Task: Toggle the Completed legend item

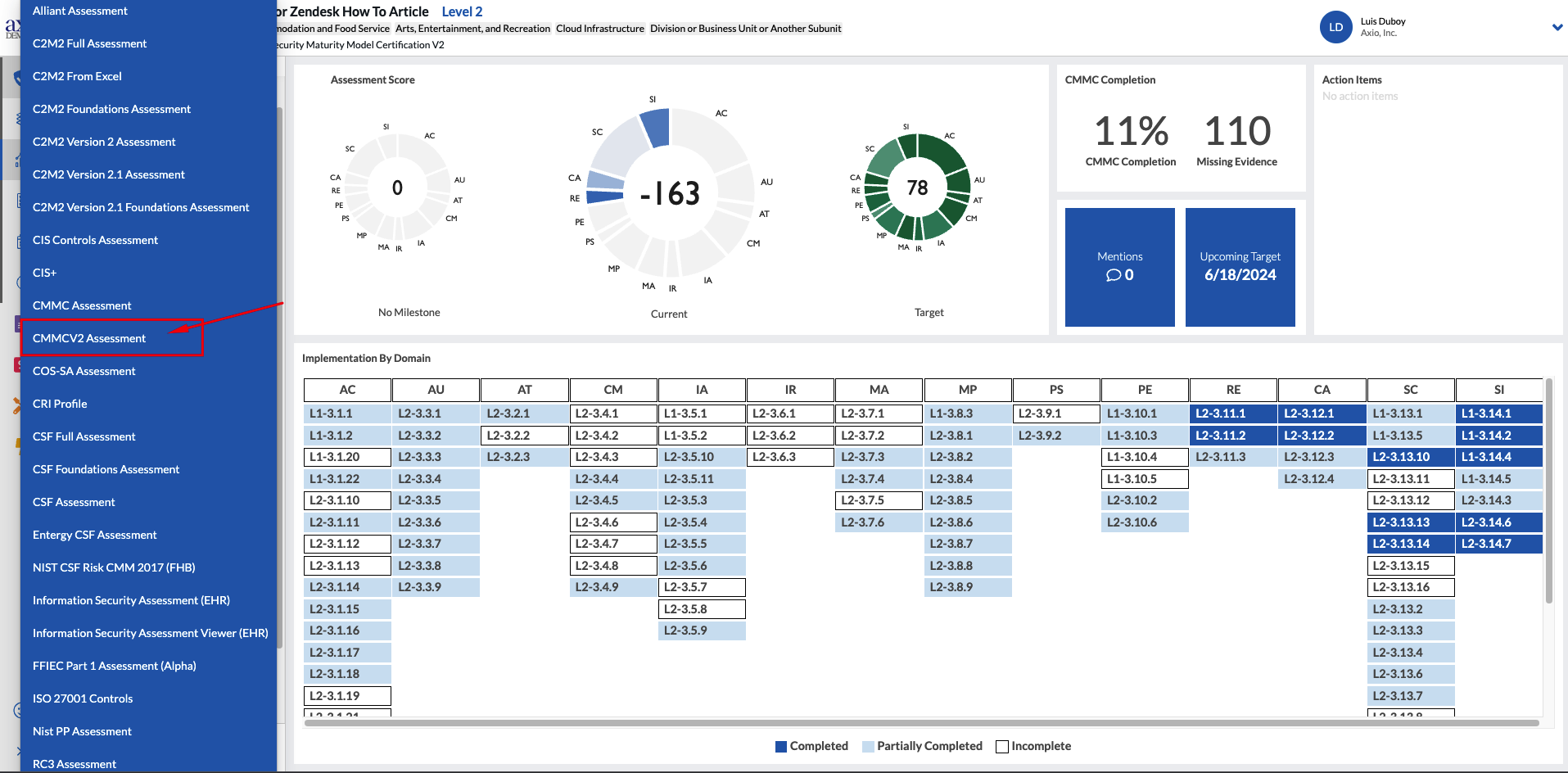Action: (x=811, y=746)
